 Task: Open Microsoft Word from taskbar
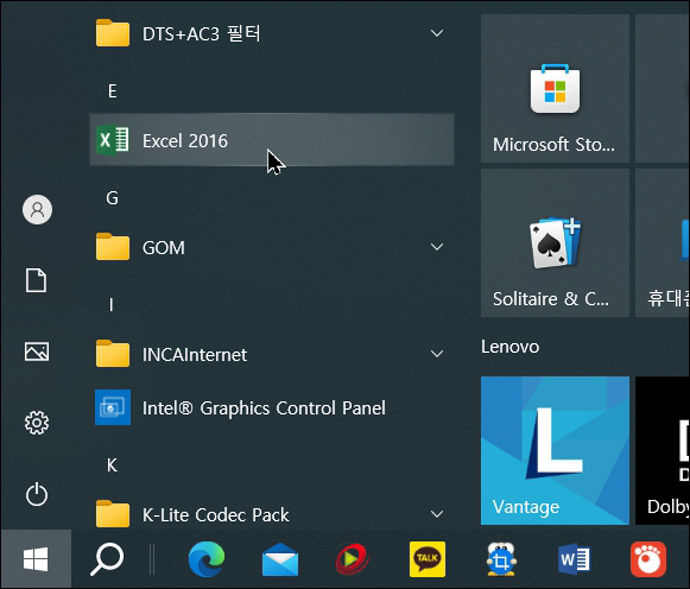[x=574, y=559]
